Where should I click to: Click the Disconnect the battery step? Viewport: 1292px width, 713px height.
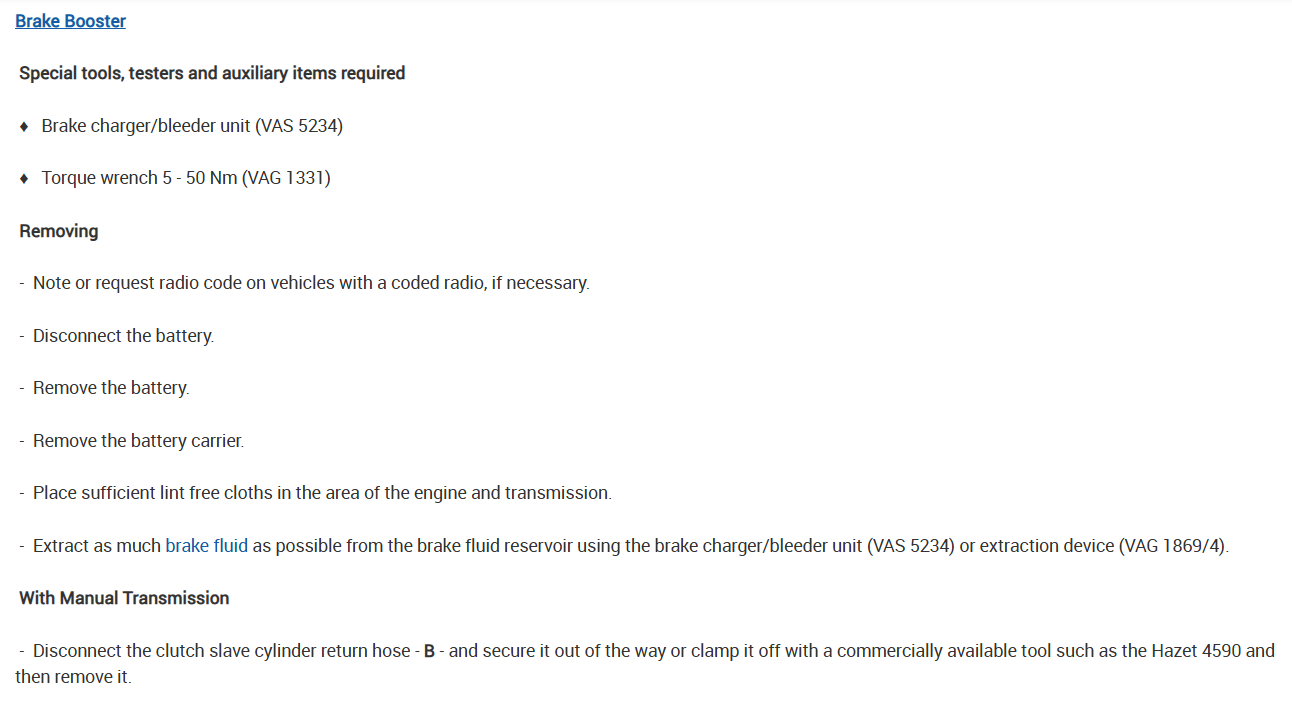click(x=123, y=336)
